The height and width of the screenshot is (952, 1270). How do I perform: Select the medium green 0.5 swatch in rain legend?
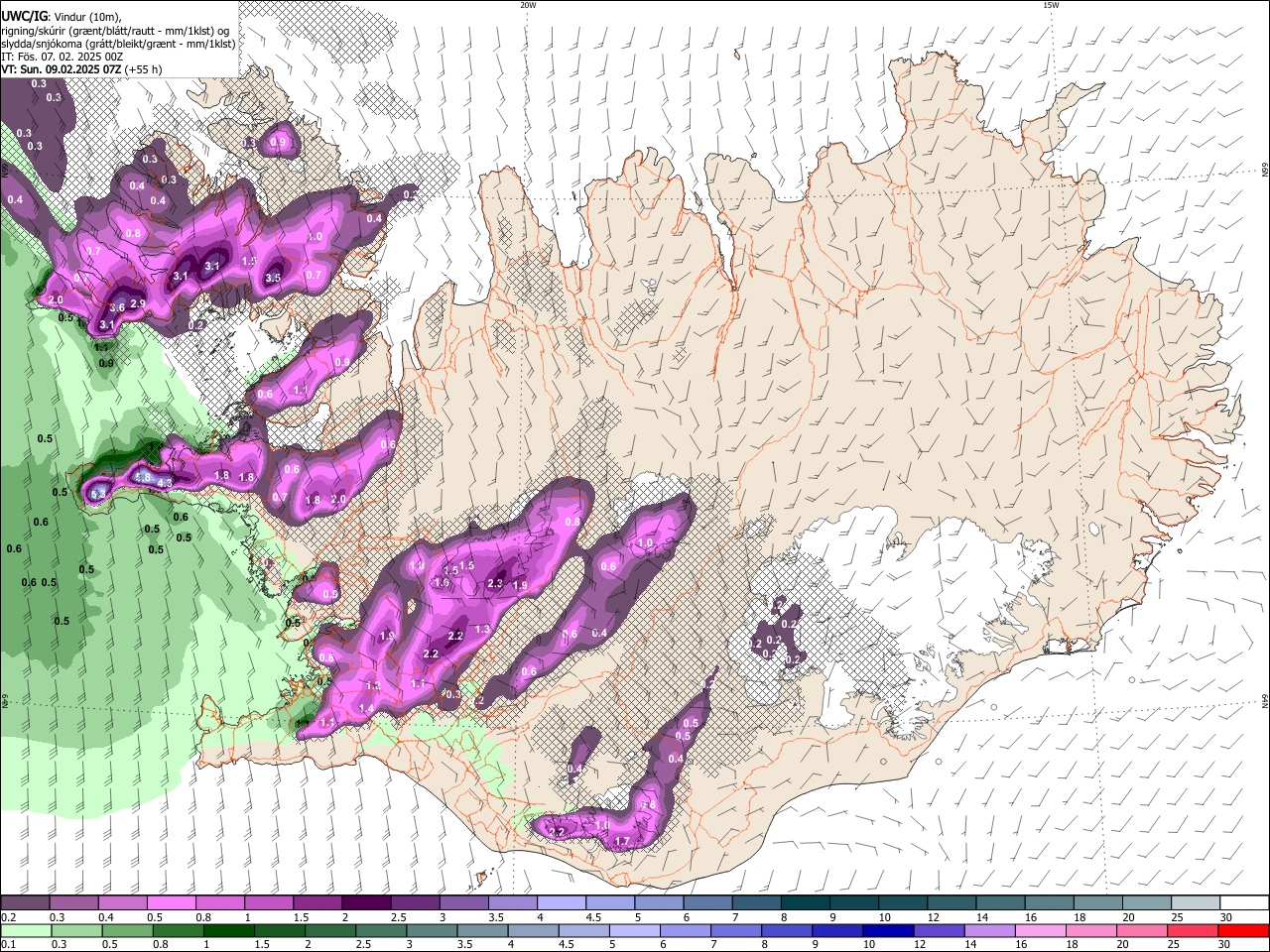[x=126, y=930]
